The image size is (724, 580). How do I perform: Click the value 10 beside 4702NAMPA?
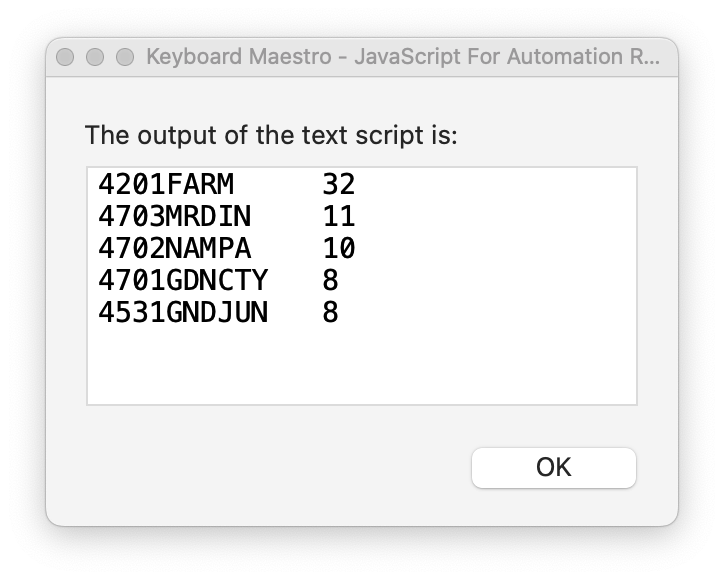339,248
